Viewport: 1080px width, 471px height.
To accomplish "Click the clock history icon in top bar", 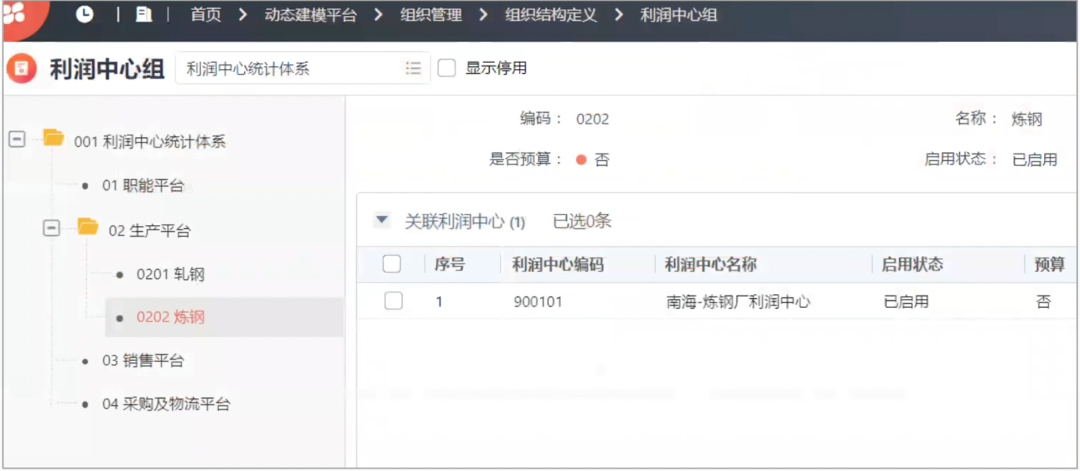I will click(x=85, y=15).
